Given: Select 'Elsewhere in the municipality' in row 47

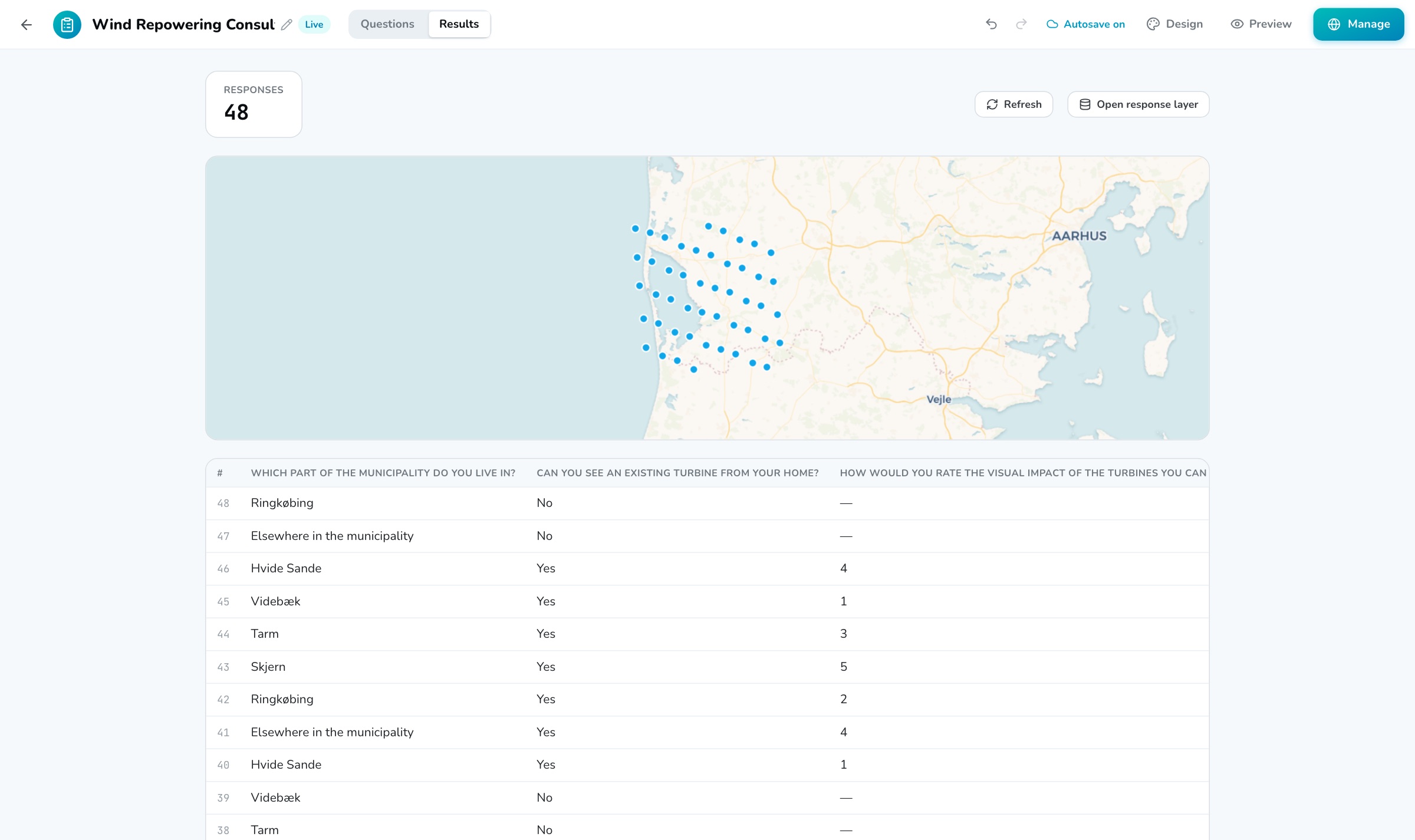Looking at the screenshot, I should tap(332, 536).
